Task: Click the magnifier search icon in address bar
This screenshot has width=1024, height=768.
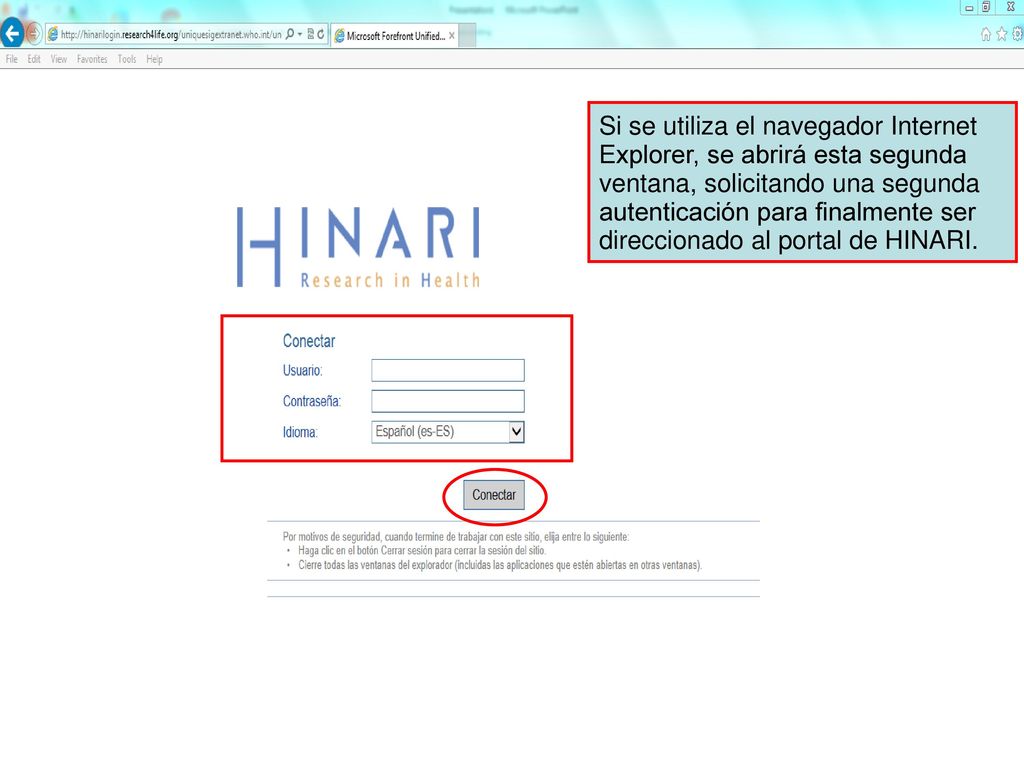Action: click(289, 34)
